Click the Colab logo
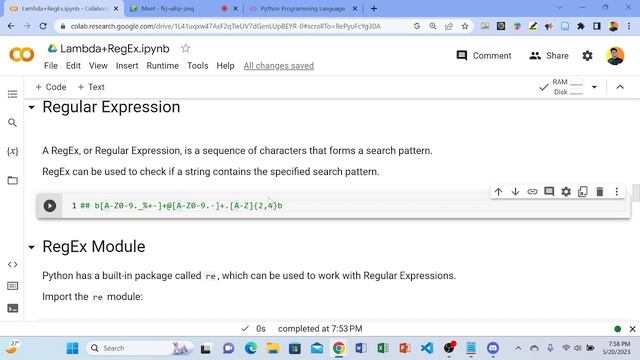Viewport: 640px width, 360px height. (x=22, y=54)
